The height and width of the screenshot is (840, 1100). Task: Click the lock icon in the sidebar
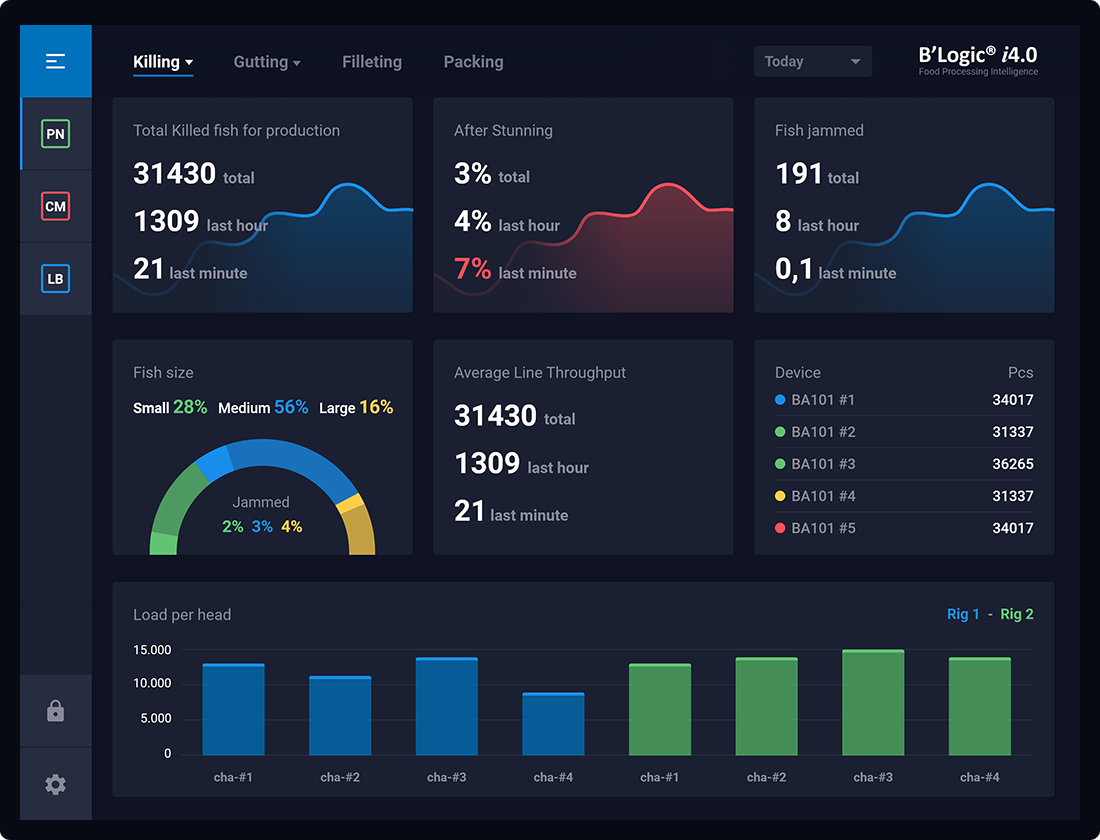[56, 711]
